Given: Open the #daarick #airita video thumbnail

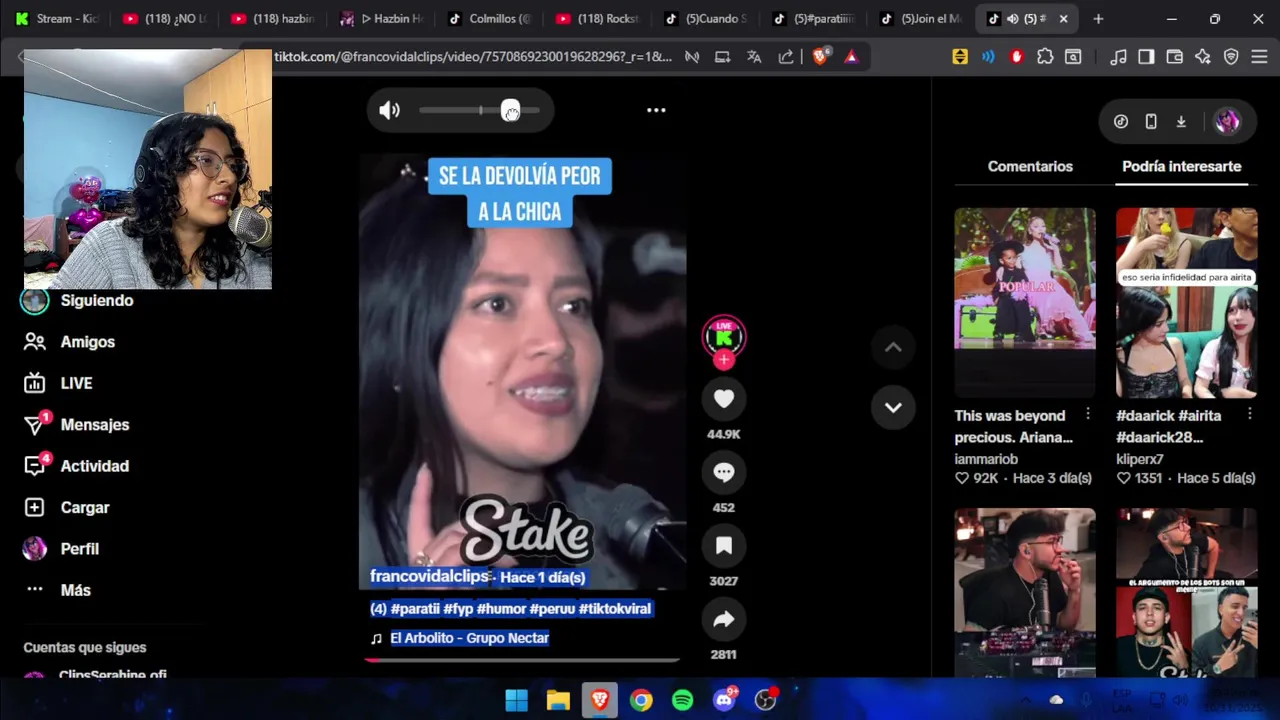Looking at the screenshot, I should point(1186,302).
